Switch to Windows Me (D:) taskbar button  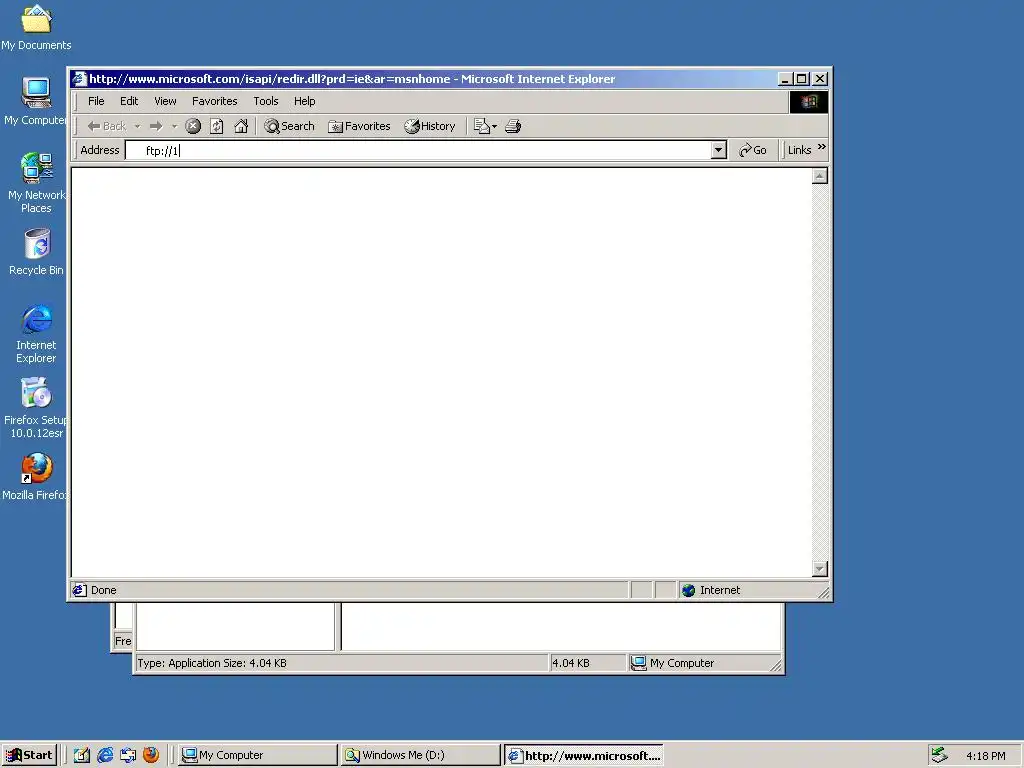[x=421, y=755]
